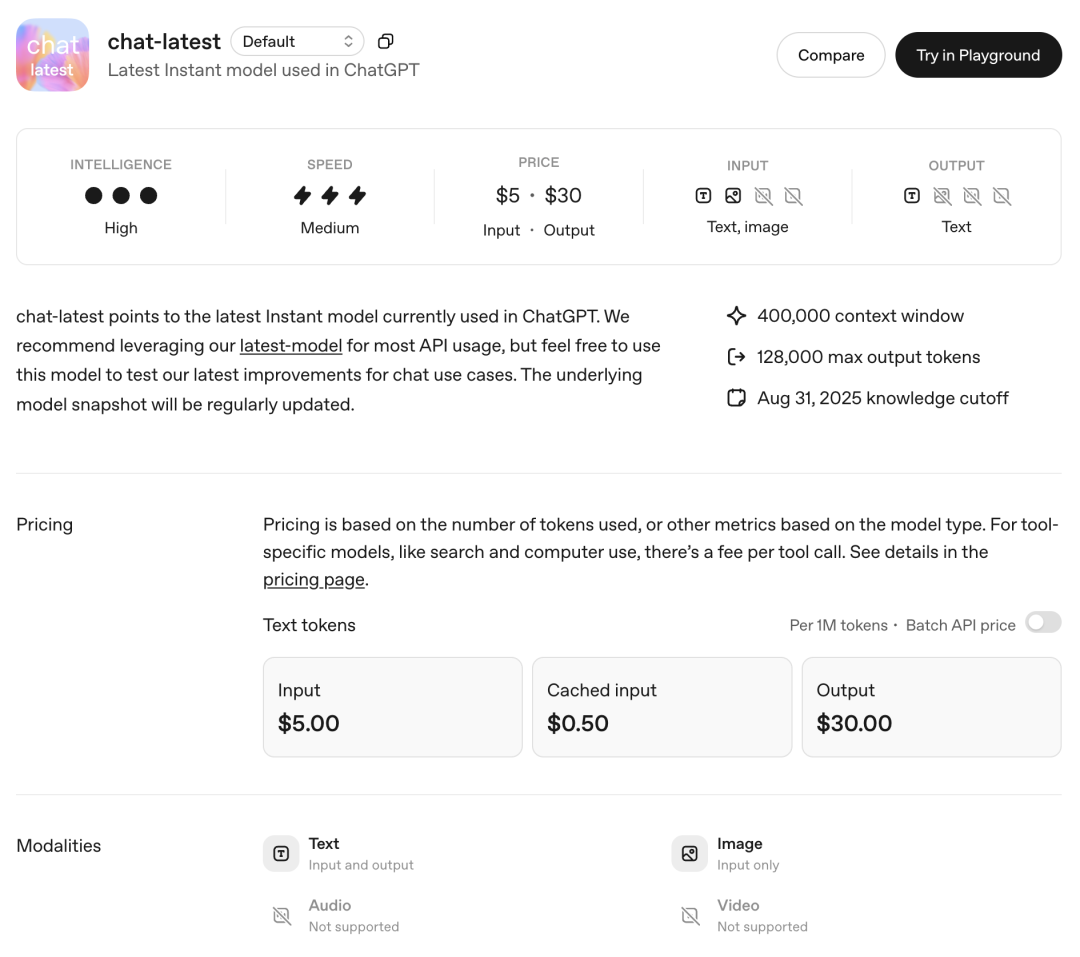This screenshot has width=1080, height=957.
Task: Click the Audio not supported icon
Action: (x=282, y=916)
